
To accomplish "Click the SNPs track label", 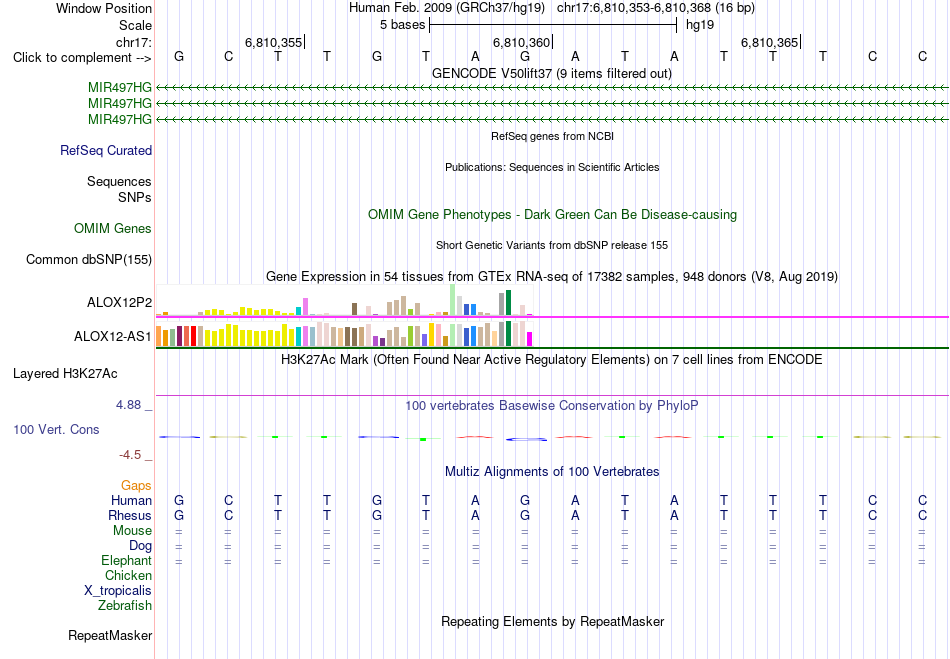I will coord(135,197).
